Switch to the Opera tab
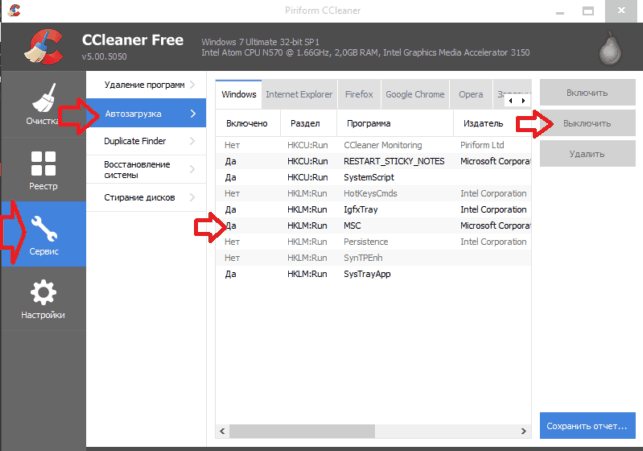 pos(471,94)
